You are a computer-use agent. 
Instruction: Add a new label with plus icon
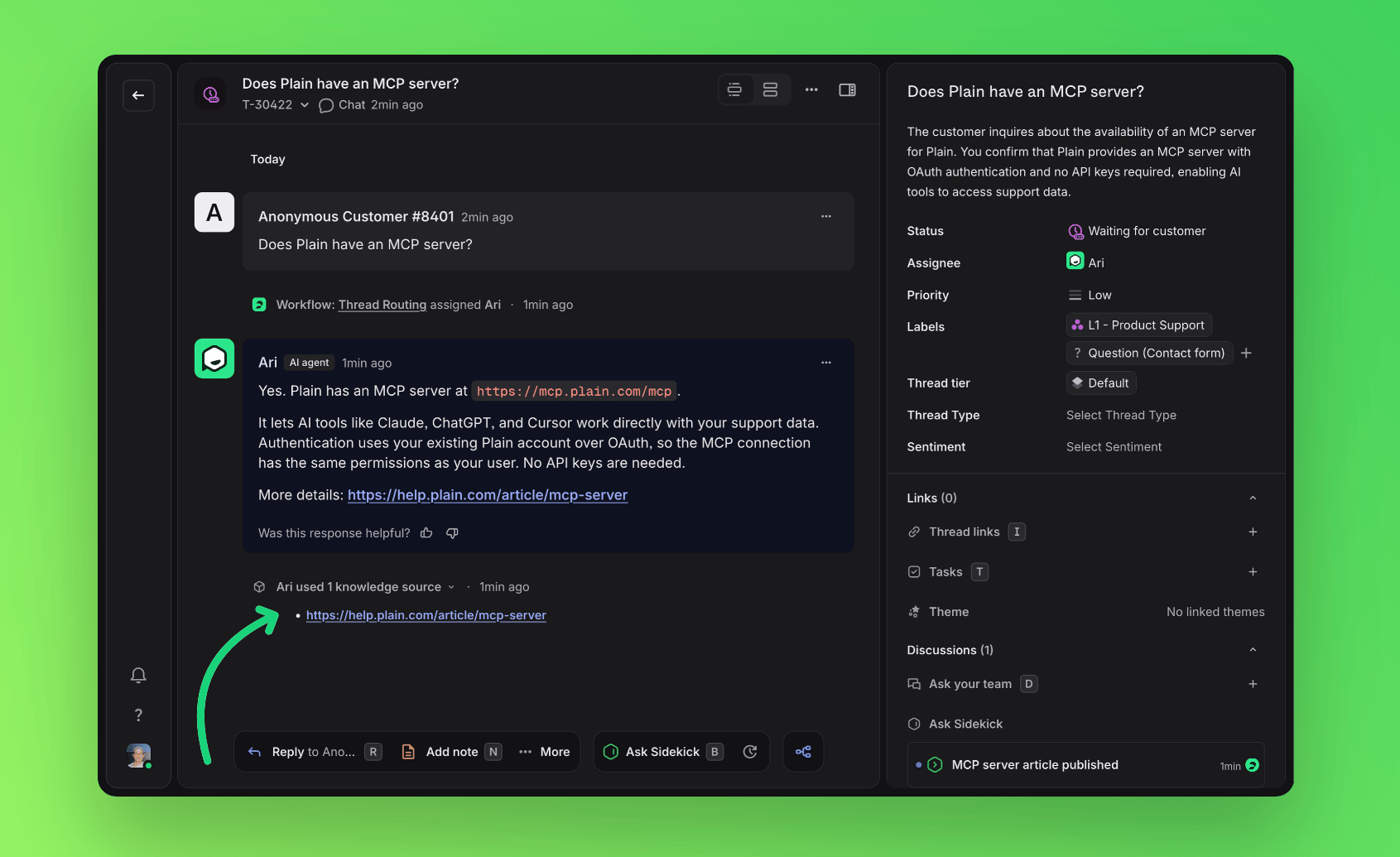[x=1247, y=353]
